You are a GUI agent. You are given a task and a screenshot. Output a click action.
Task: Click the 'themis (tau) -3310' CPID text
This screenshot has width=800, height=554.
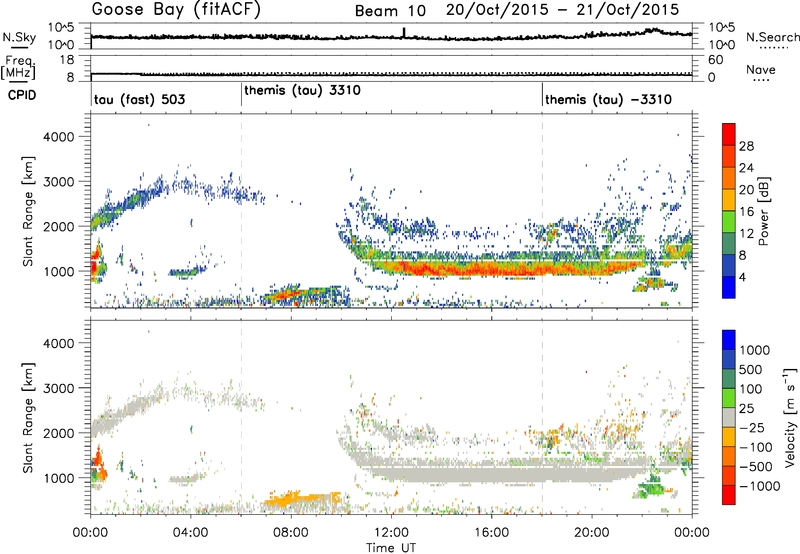coord(608,99)
